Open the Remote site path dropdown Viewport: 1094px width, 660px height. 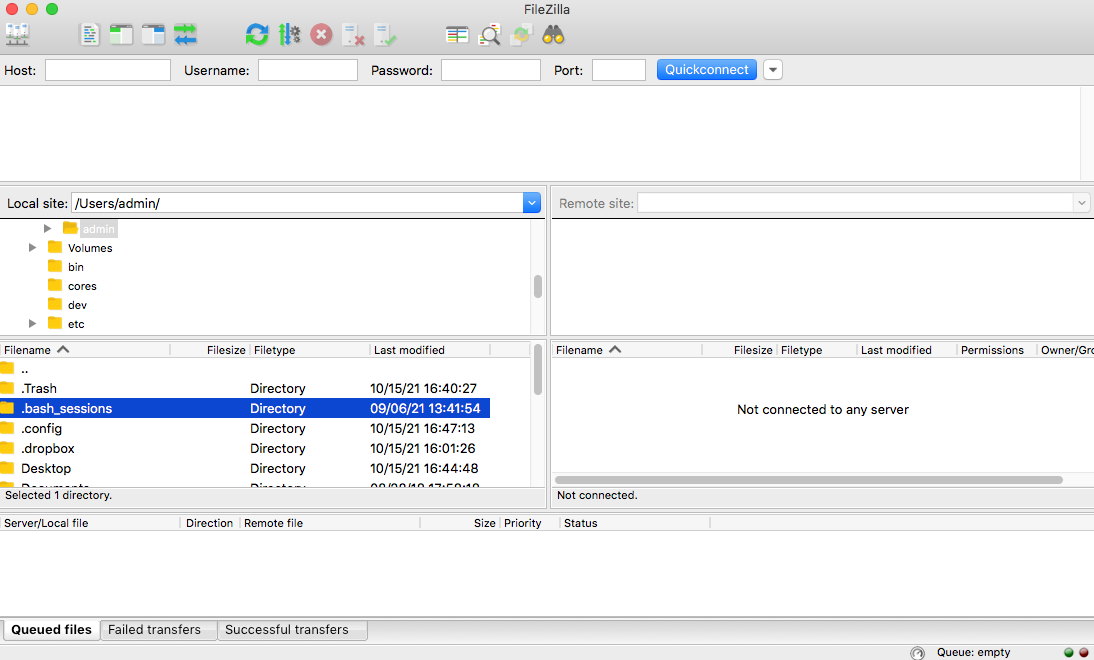1081,203
